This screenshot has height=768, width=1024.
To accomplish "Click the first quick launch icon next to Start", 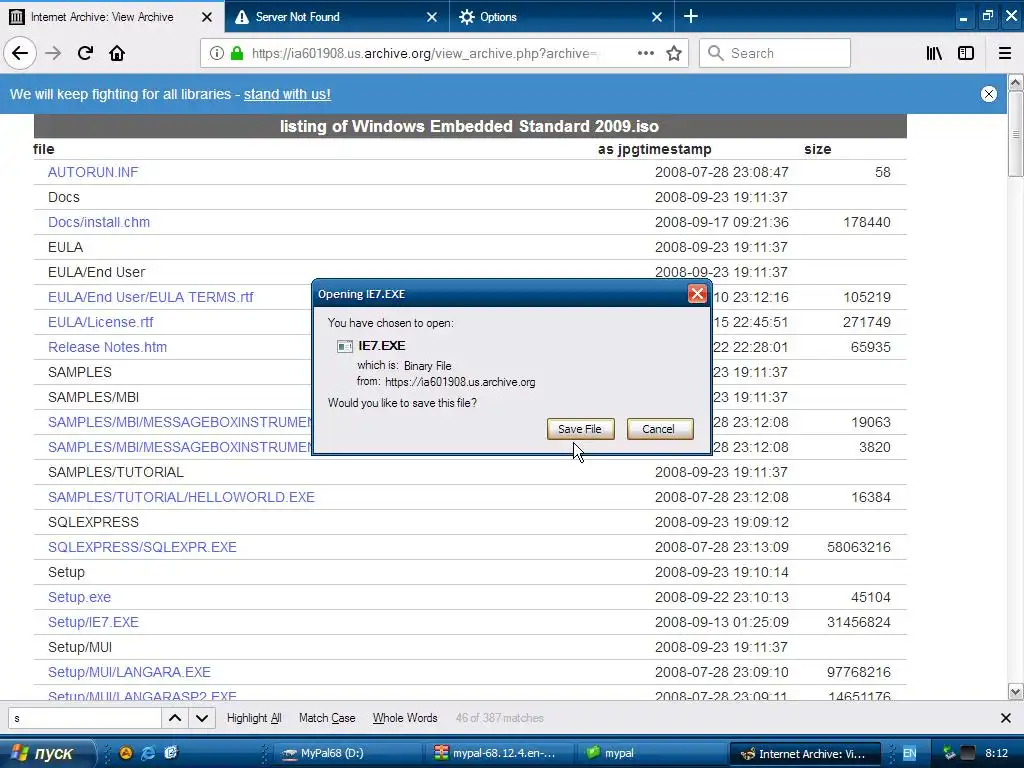I will pos(125,753).
